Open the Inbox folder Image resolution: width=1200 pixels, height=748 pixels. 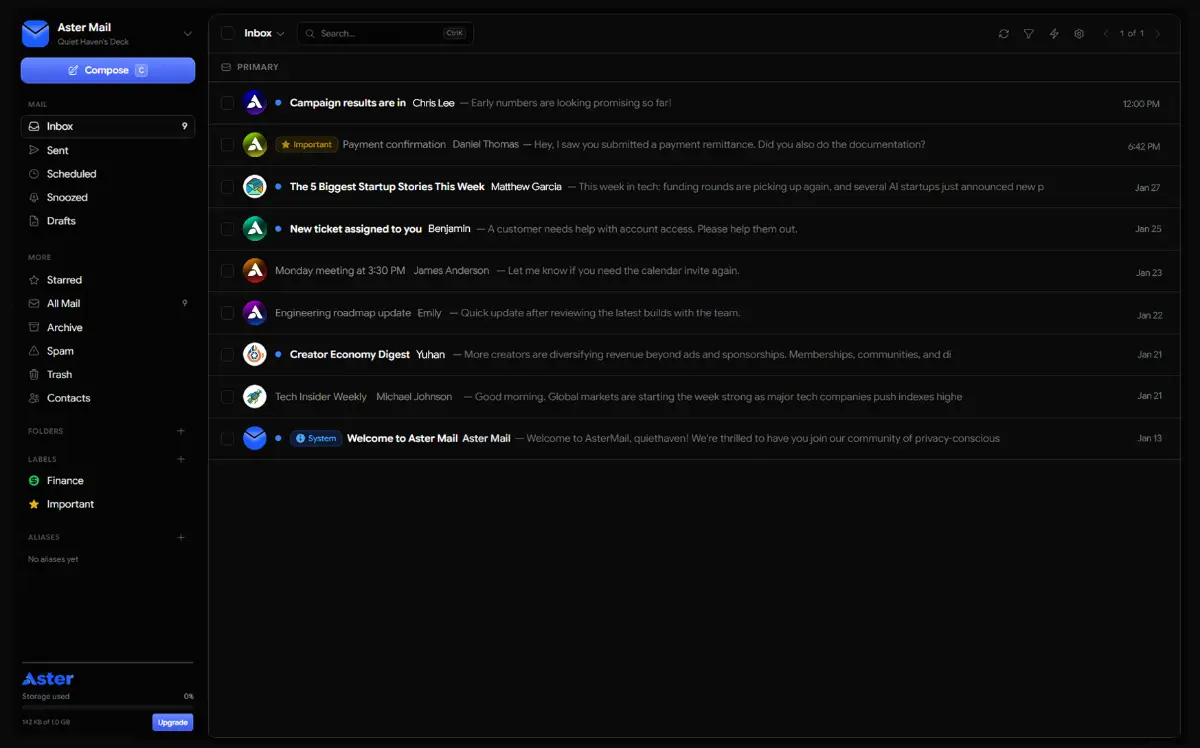click(108, 127)
